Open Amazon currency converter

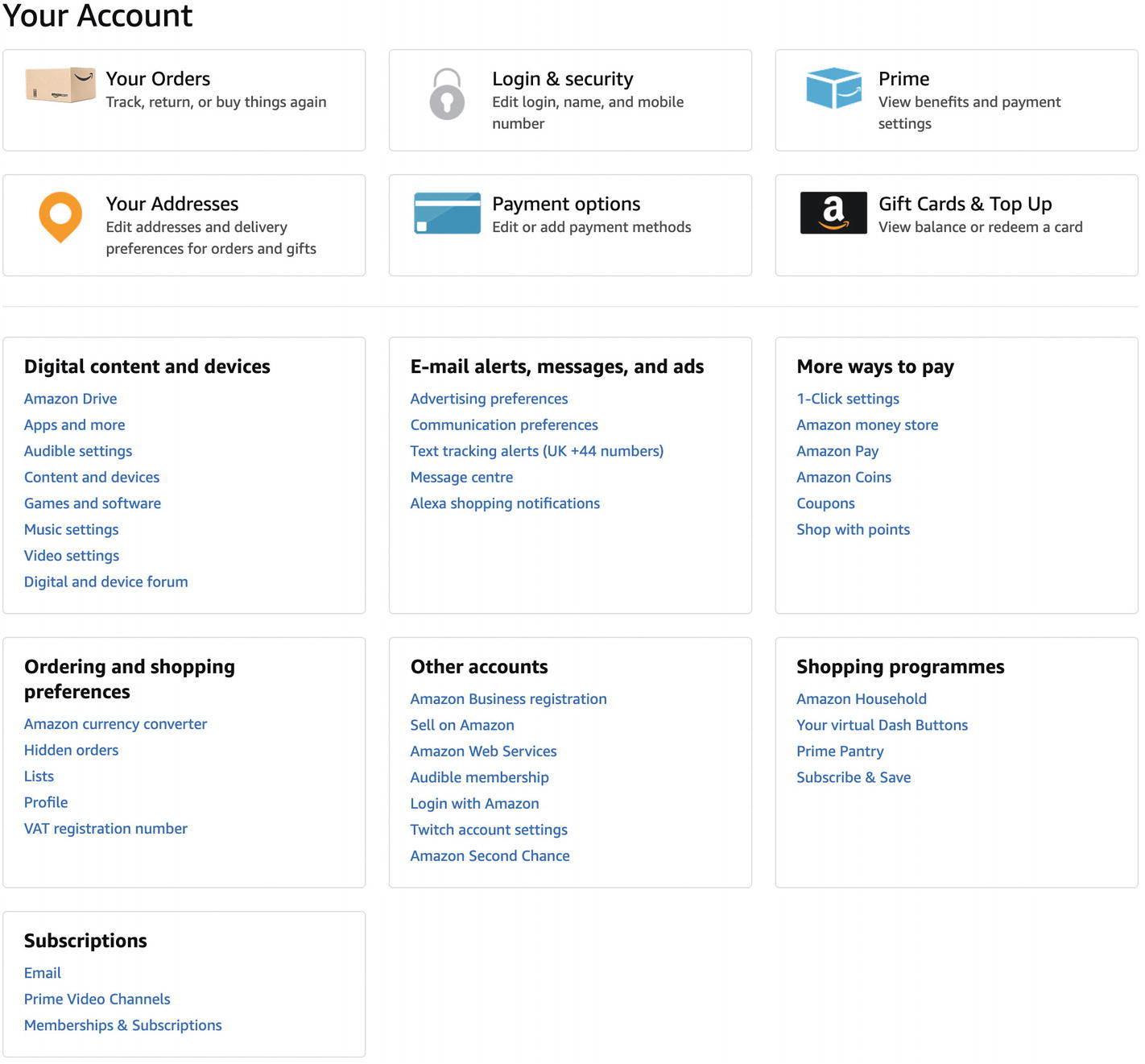click(116, 724)
